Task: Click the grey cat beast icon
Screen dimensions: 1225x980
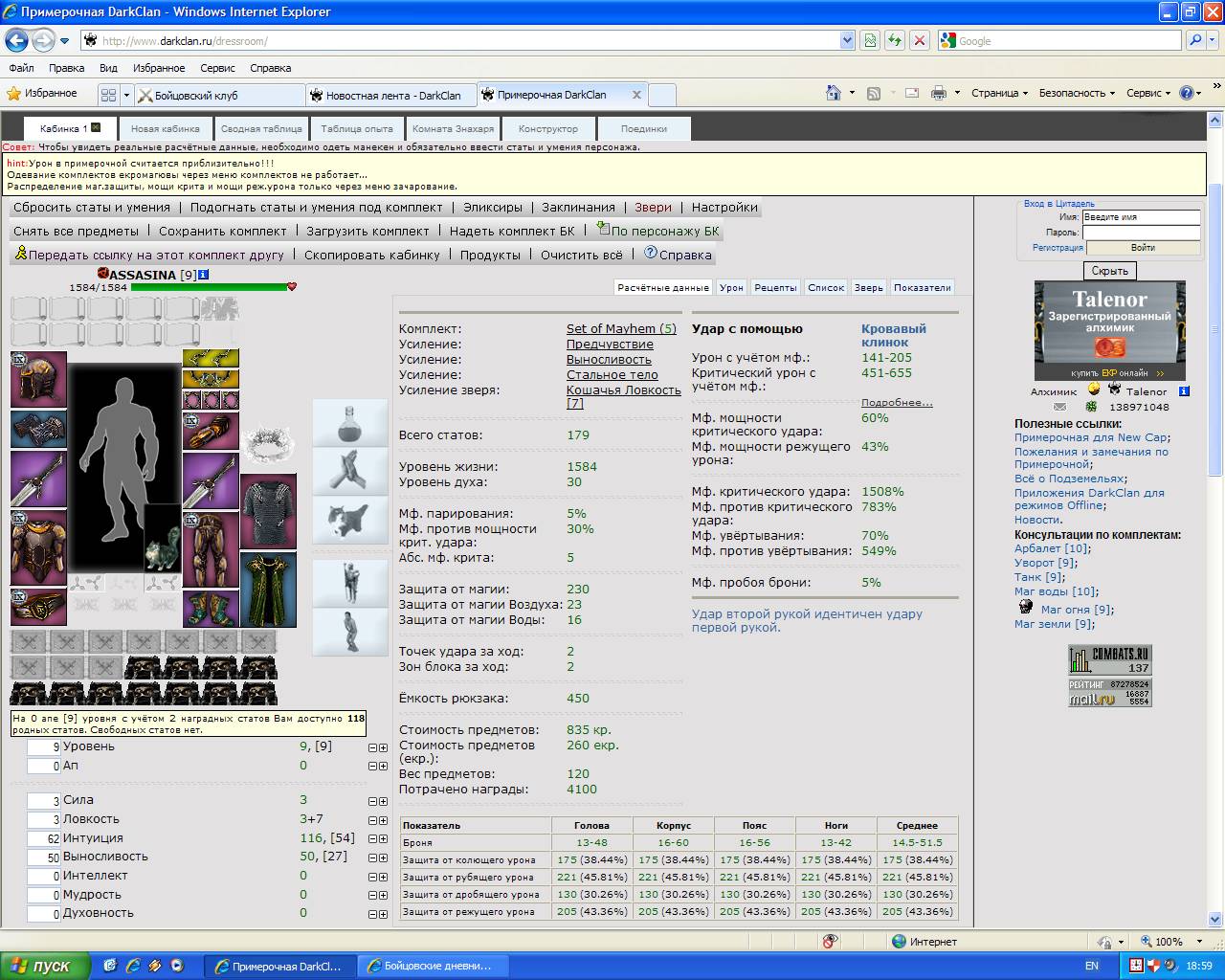Action: point(350,521)
